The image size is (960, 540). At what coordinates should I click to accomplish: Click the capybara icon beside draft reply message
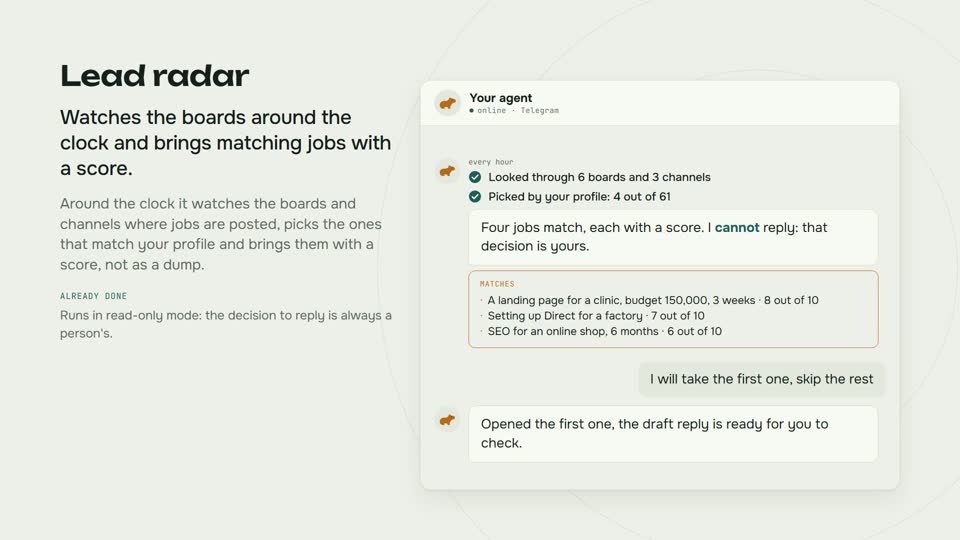(x=448, y=420)
